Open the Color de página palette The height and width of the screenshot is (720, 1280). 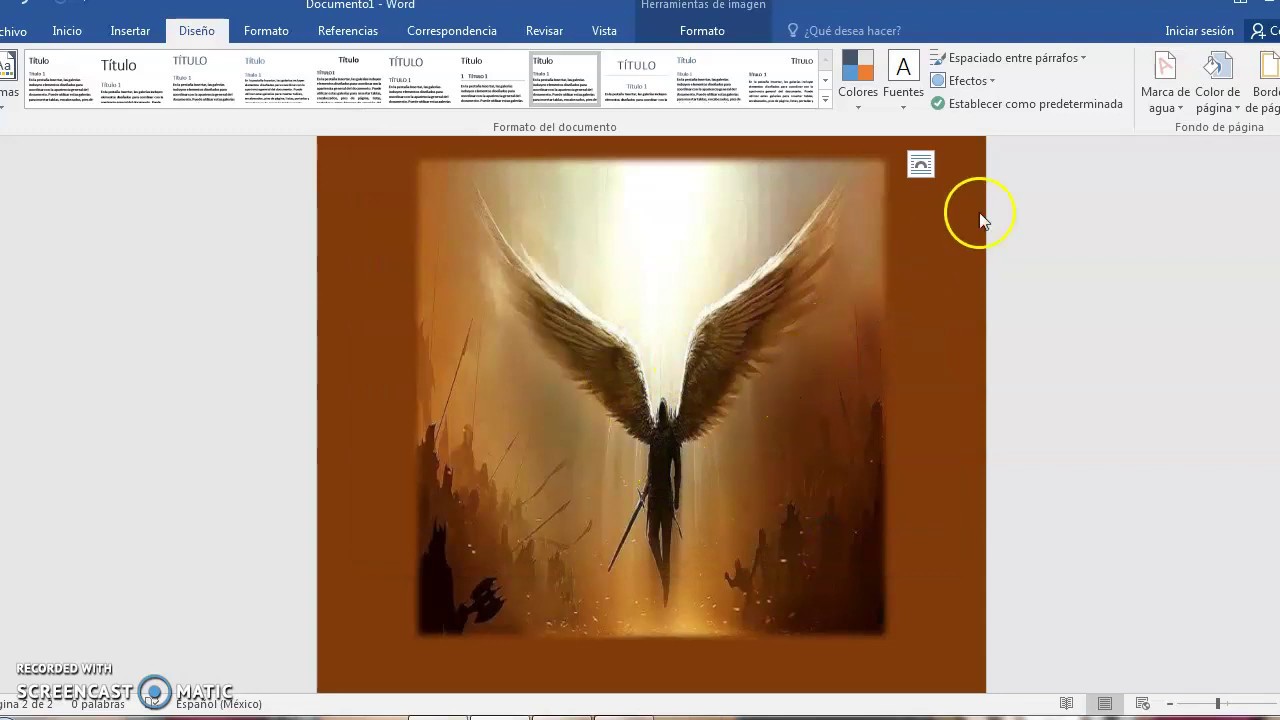coord(1217,83)
